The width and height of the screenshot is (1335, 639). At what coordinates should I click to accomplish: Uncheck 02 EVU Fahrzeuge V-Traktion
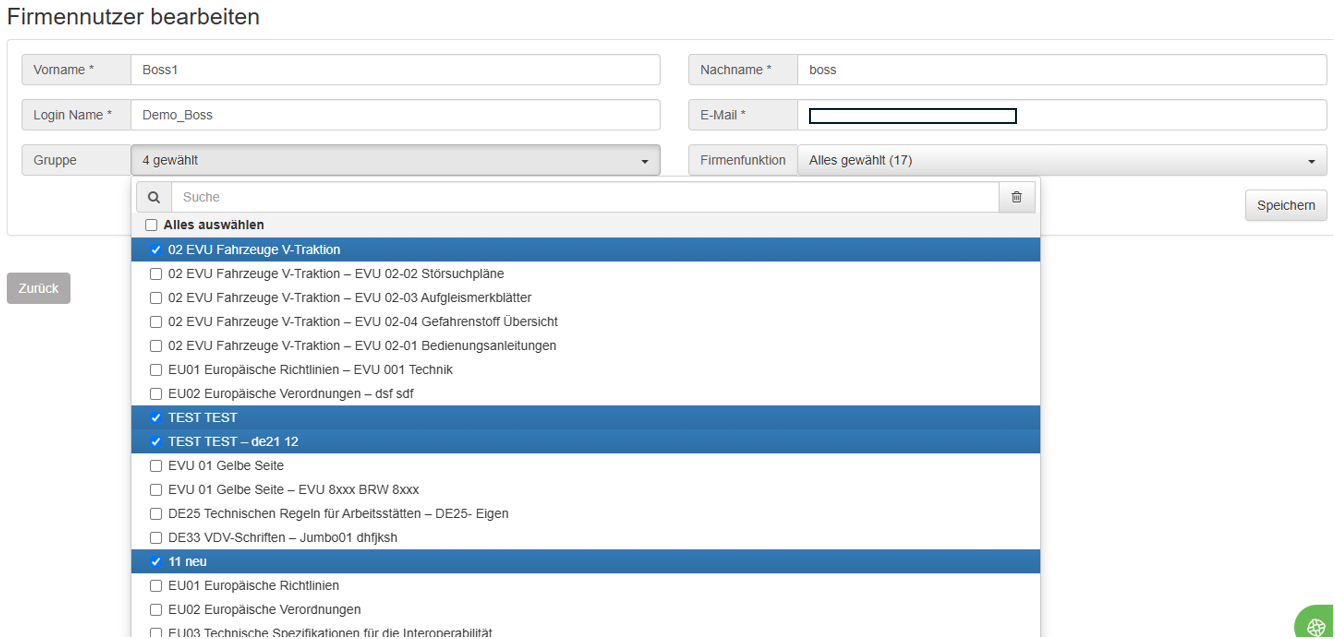(x=155, y=249)
